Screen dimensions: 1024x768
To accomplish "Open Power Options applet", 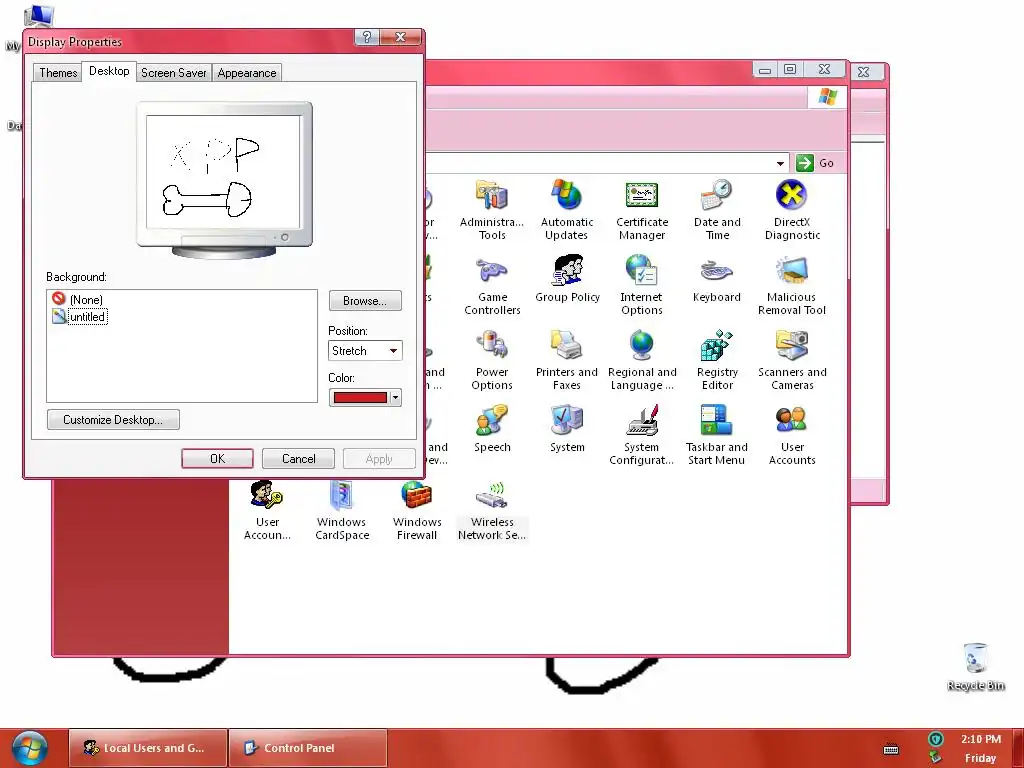I will click(492, 359).
